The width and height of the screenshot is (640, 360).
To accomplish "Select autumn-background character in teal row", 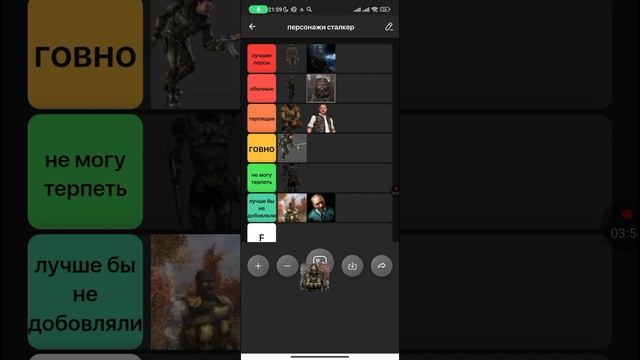I will coord(292,208).
